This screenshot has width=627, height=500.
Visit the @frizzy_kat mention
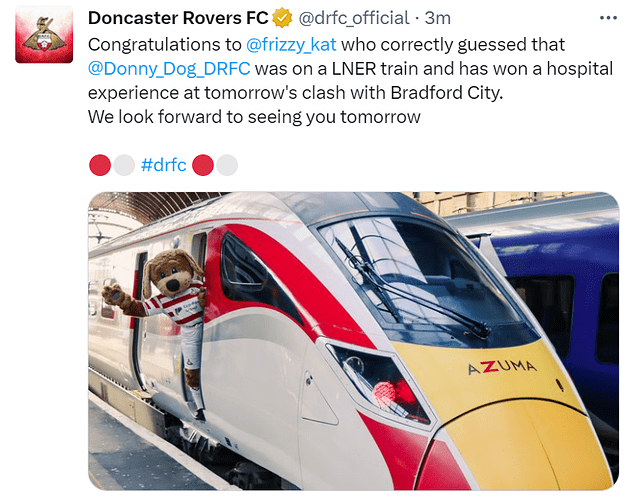click(x=291, y=44)
